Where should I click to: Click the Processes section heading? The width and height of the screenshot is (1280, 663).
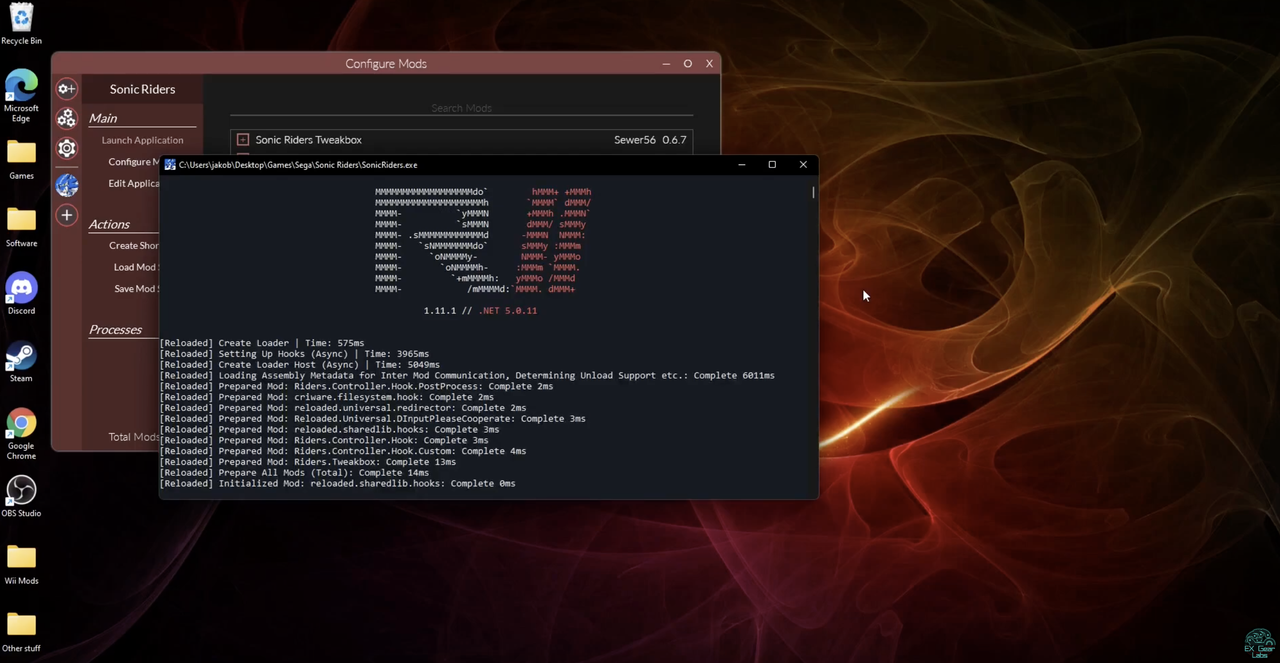(x=115, y=330)
